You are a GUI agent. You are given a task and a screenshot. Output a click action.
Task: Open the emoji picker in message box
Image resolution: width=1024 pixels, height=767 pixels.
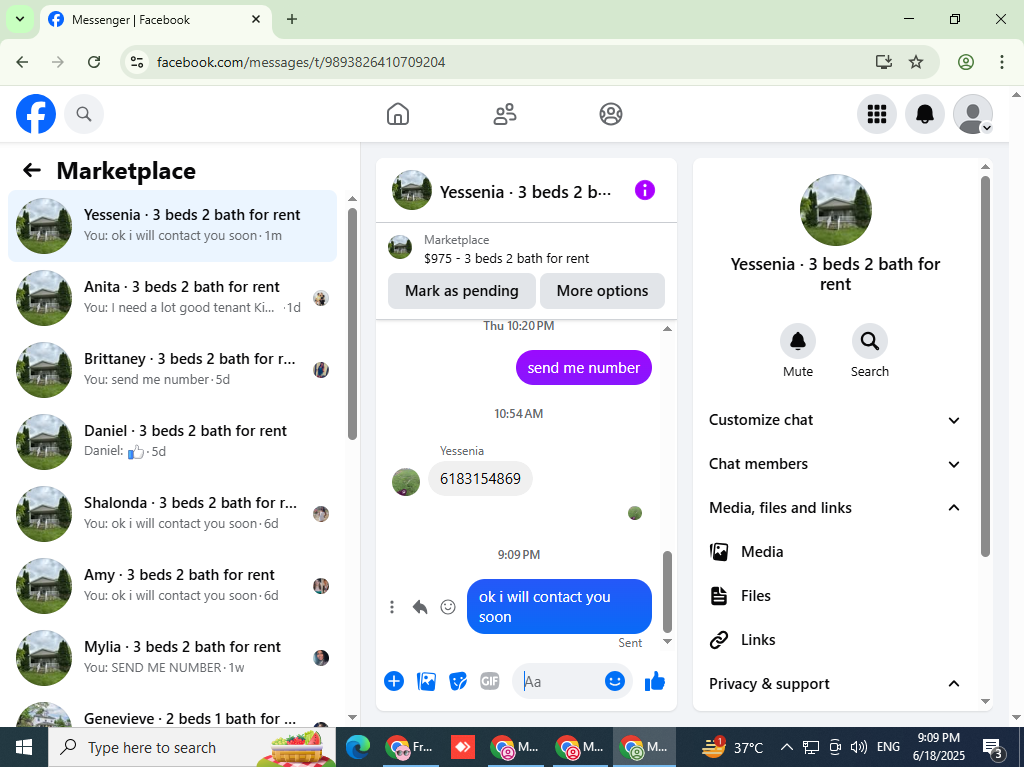pos(615,681)
